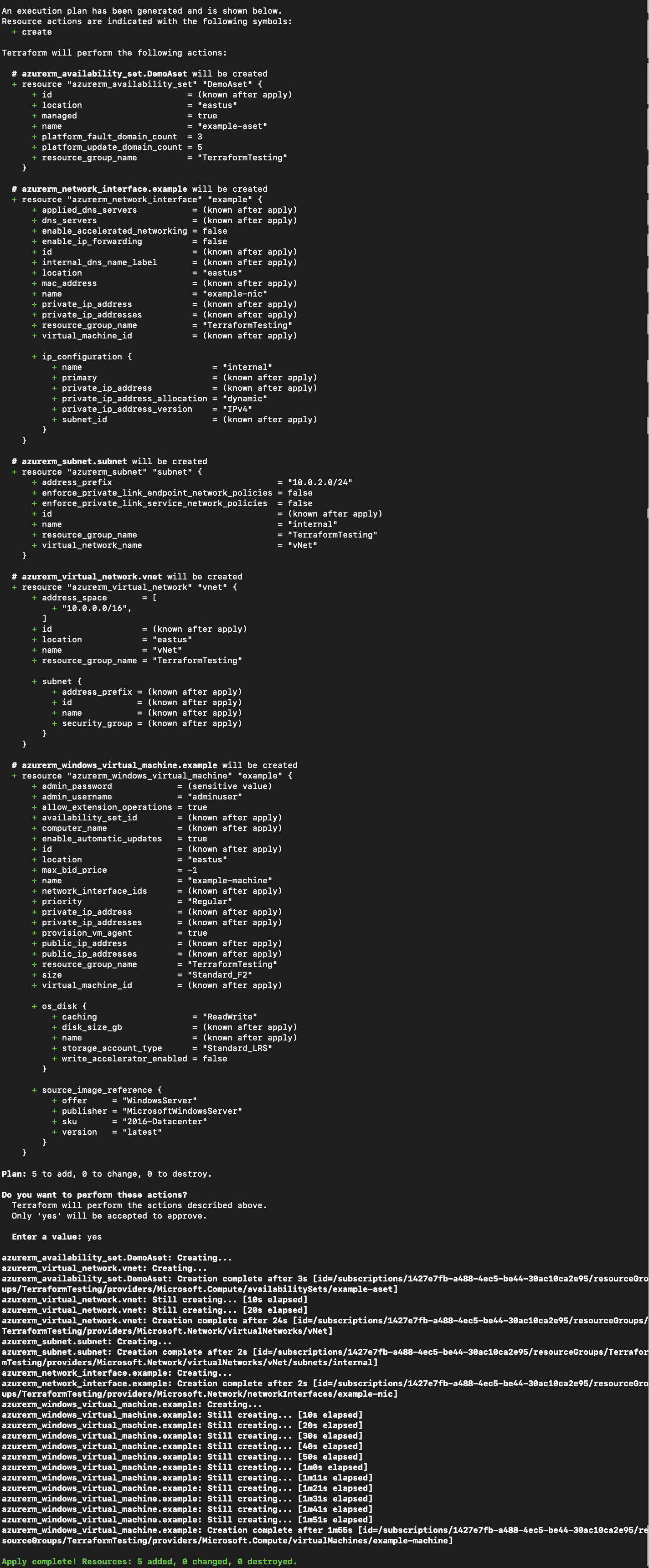Select 'allow_extension_operations = true' line
The width and height of the screenshot is (649, 1568).
(x=119, y=807)
